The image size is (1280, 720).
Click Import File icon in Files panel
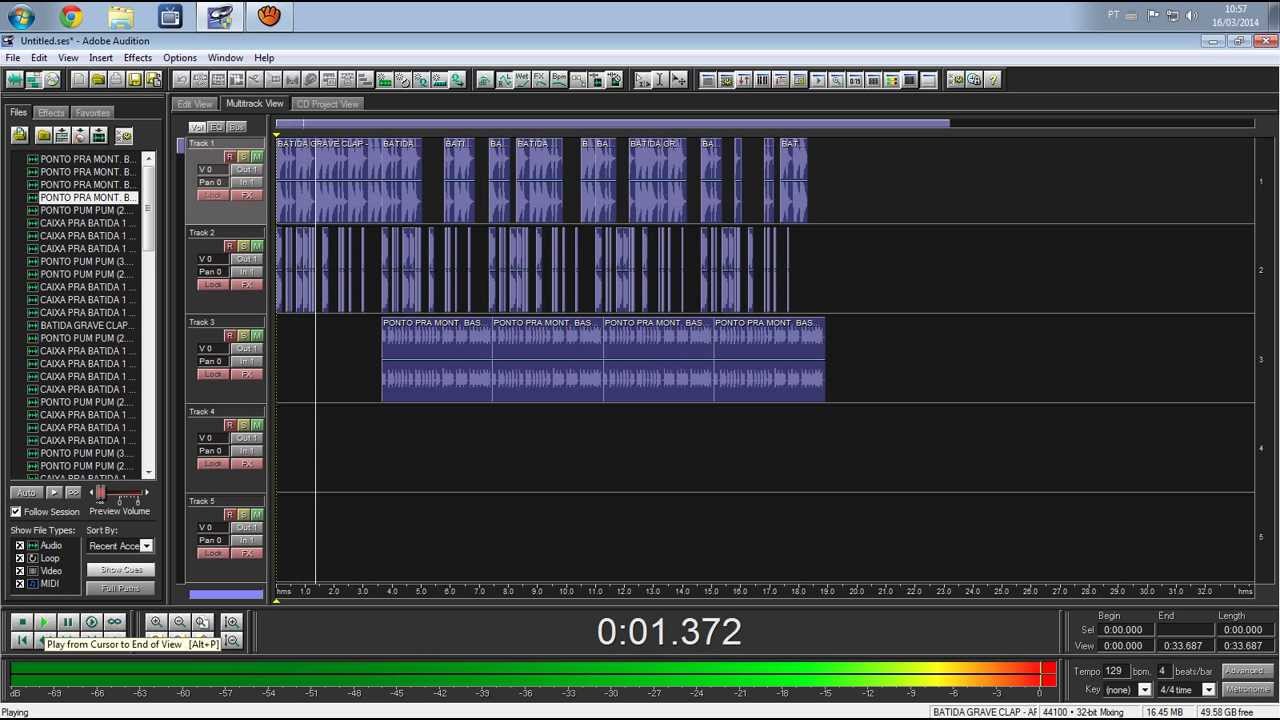pos(44,135)
